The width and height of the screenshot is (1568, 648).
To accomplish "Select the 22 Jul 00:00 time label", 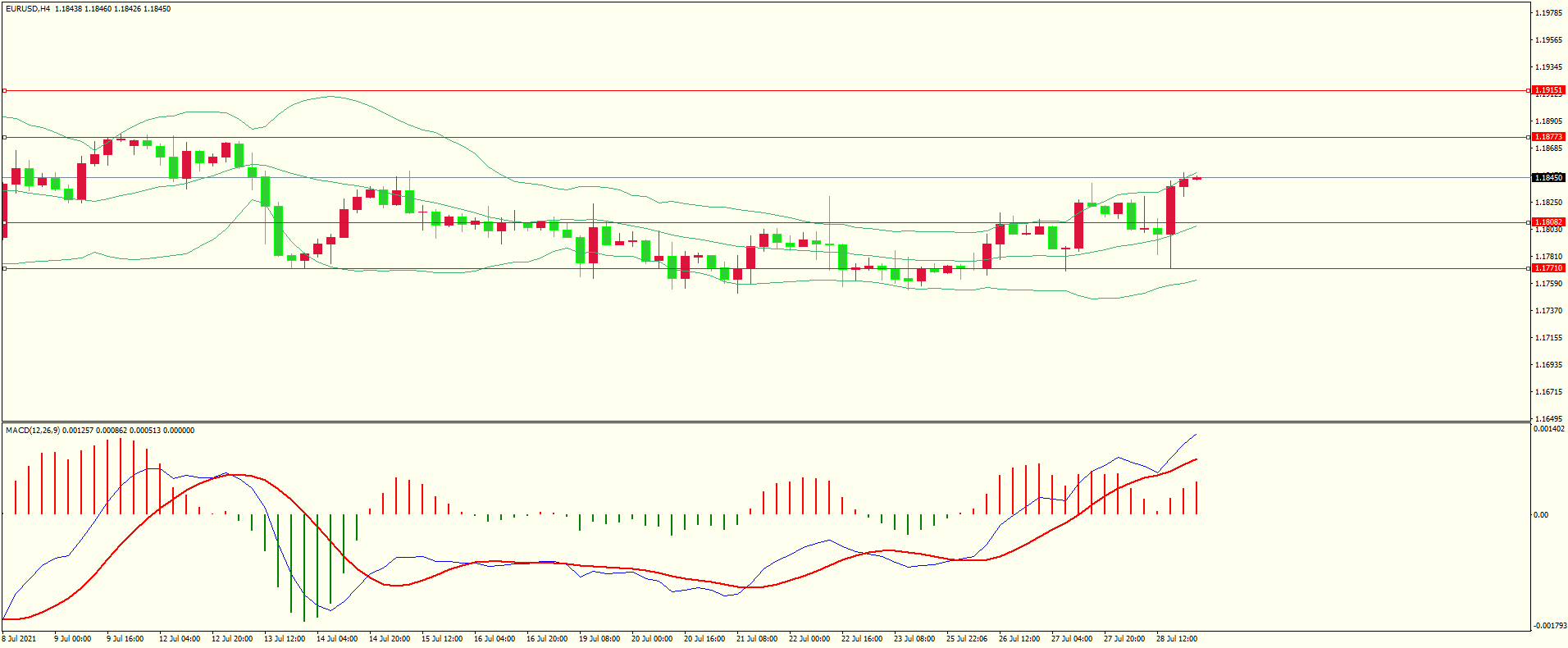I will 809,639.
